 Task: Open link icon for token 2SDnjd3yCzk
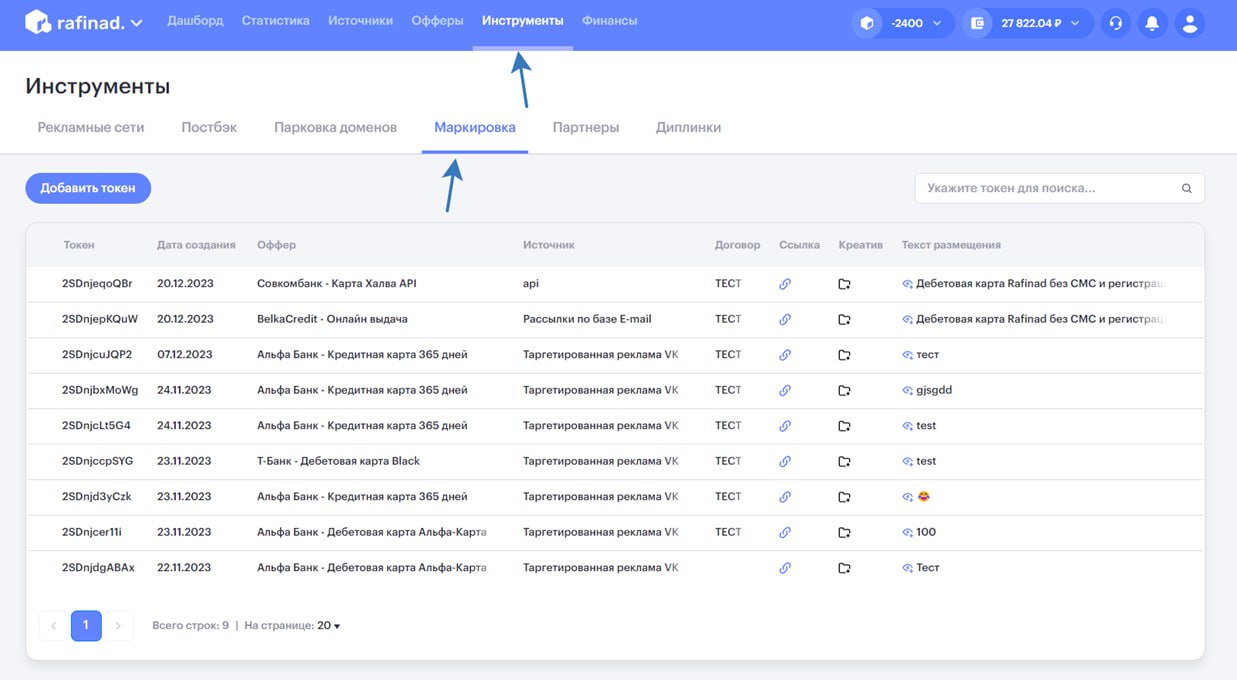[785, 497]
